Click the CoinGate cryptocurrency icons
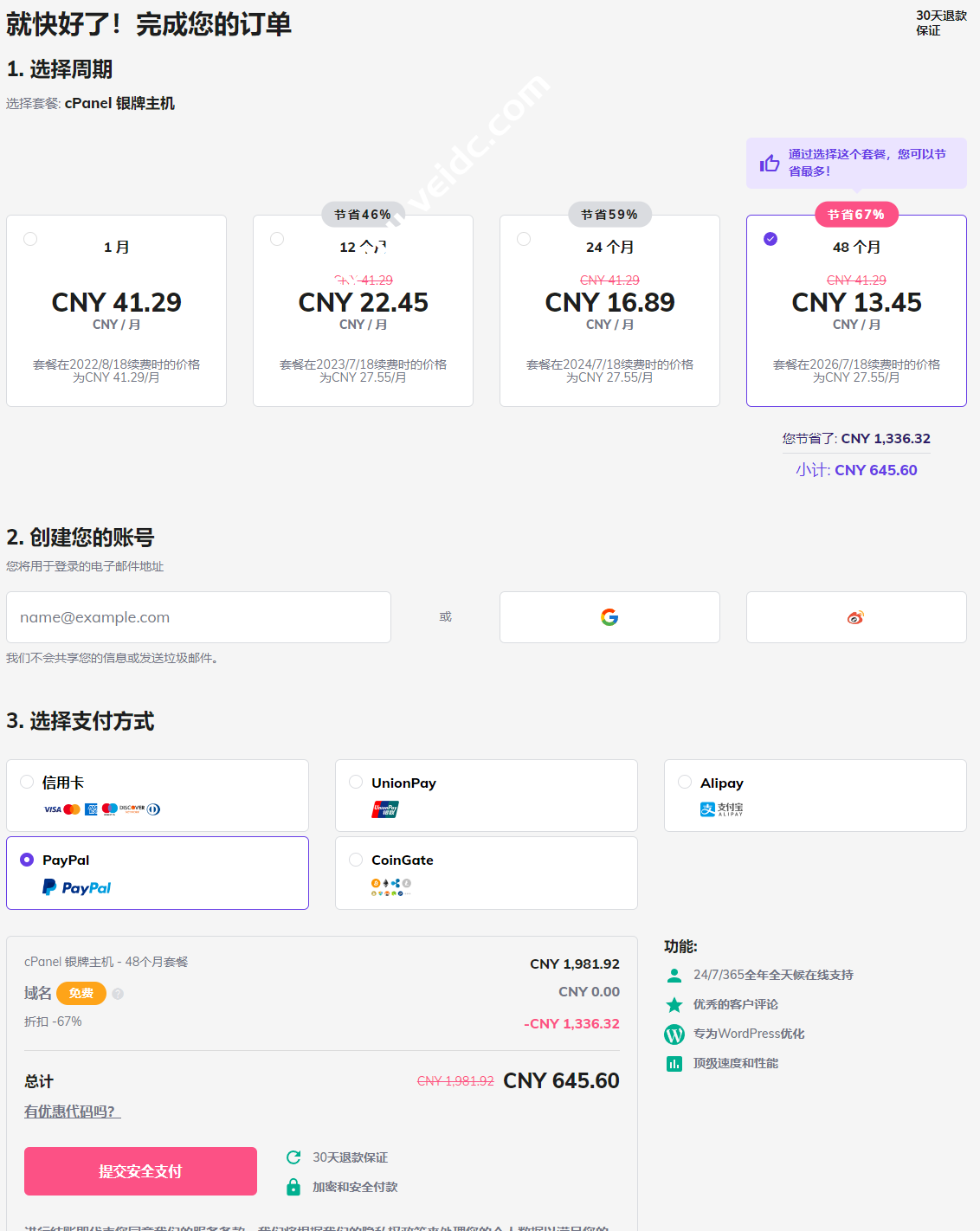The image size is (980, 1231). [x=390, y=886]
